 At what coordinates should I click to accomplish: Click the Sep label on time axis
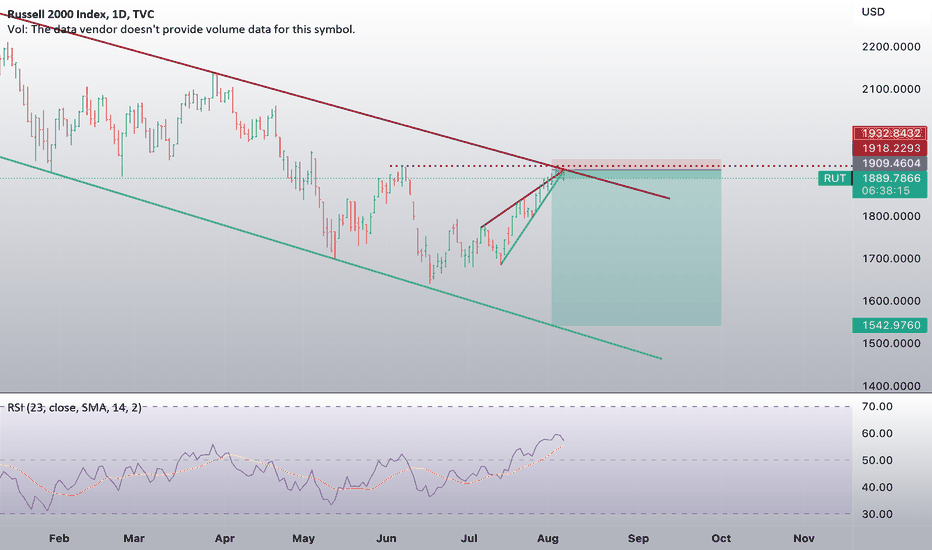coord(638,538)
